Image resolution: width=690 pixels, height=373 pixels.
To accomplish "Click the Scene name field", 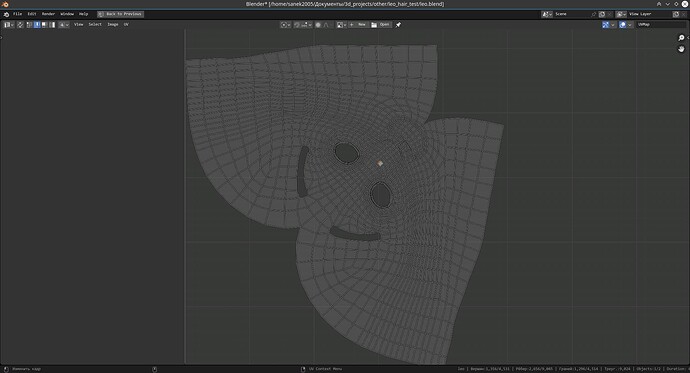I will point(571,14).
